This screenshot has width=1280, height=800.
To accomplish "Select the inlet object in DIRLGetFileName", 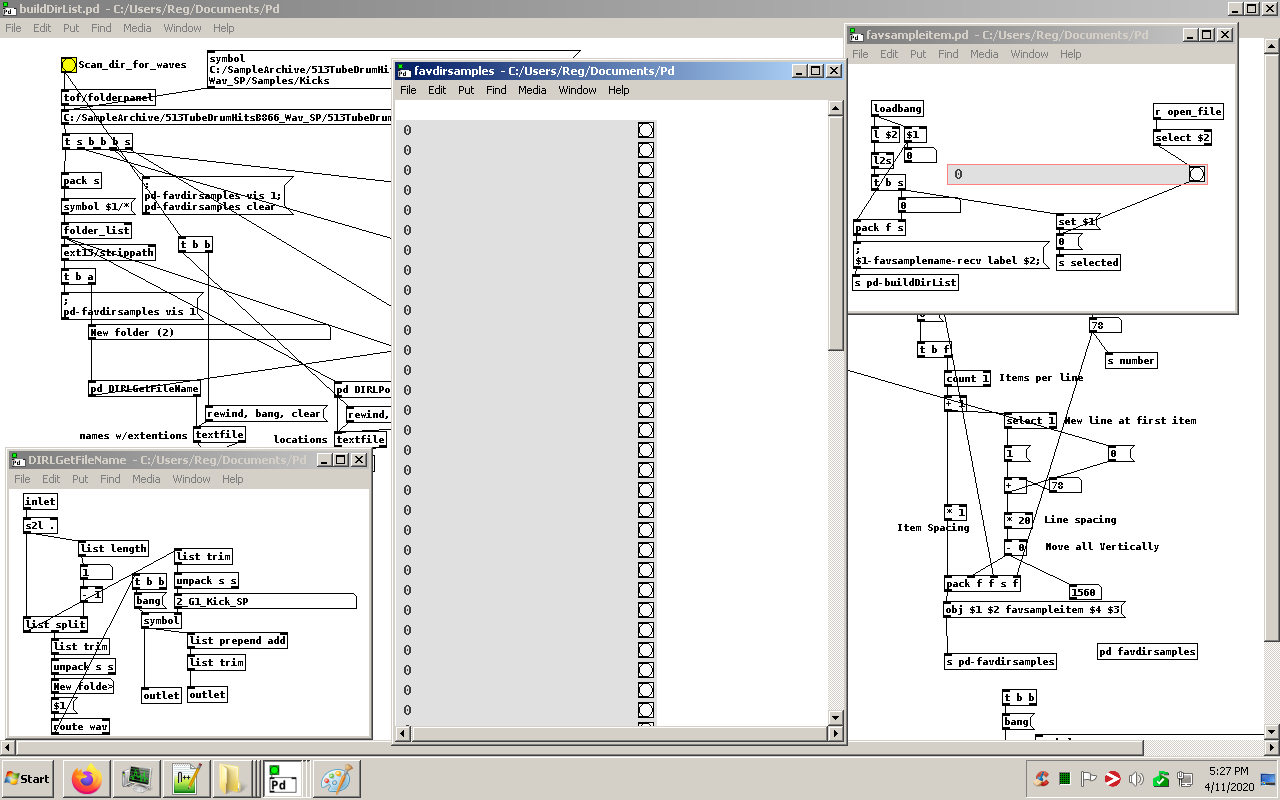I will click(40, 501).
